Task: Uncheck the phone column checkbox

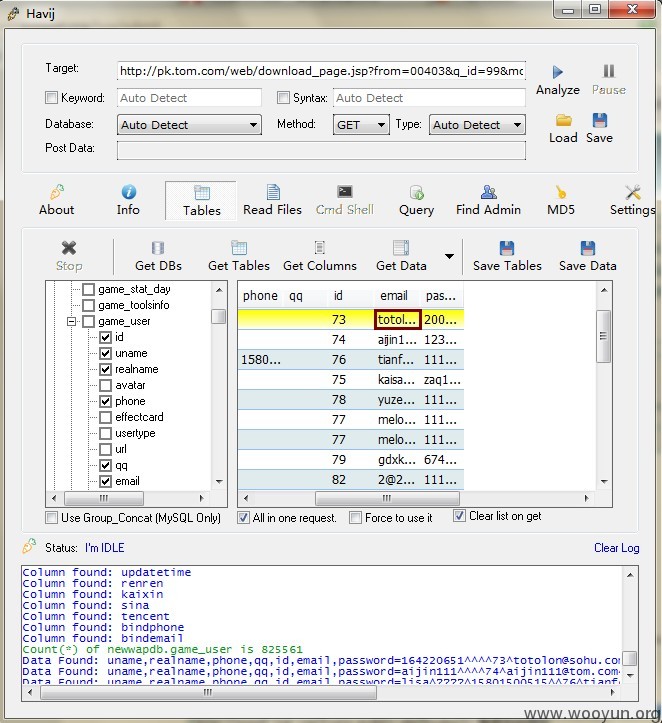Action: pyautogui.click(x=106, y=401)
